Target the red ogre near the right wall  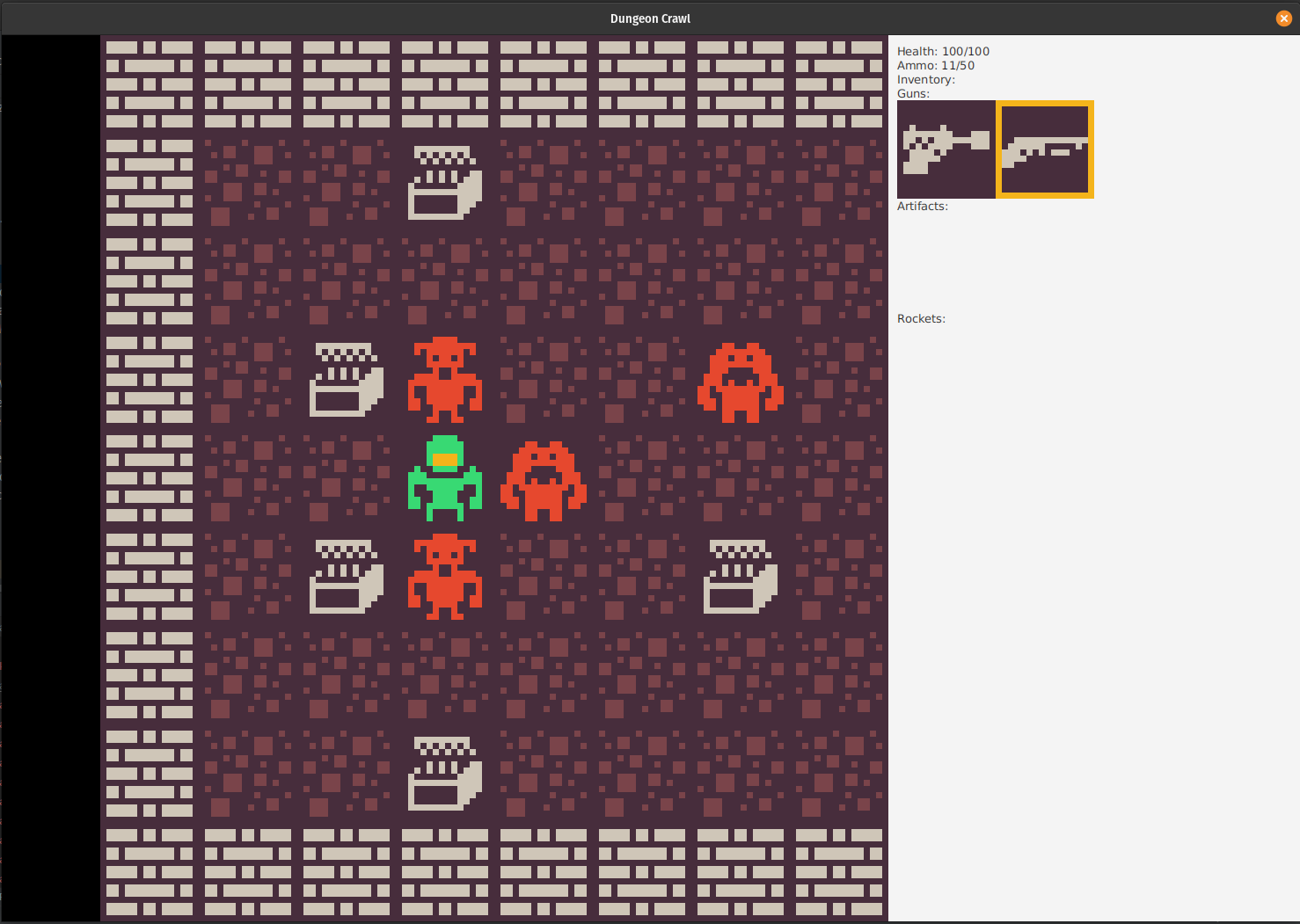pyautogui.click(x=741, y=382)
